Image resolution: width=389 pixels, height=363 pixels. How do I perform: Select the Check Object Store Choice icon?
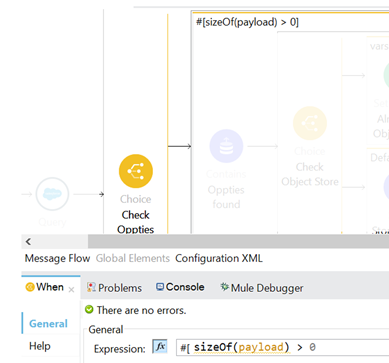point(310,123)
